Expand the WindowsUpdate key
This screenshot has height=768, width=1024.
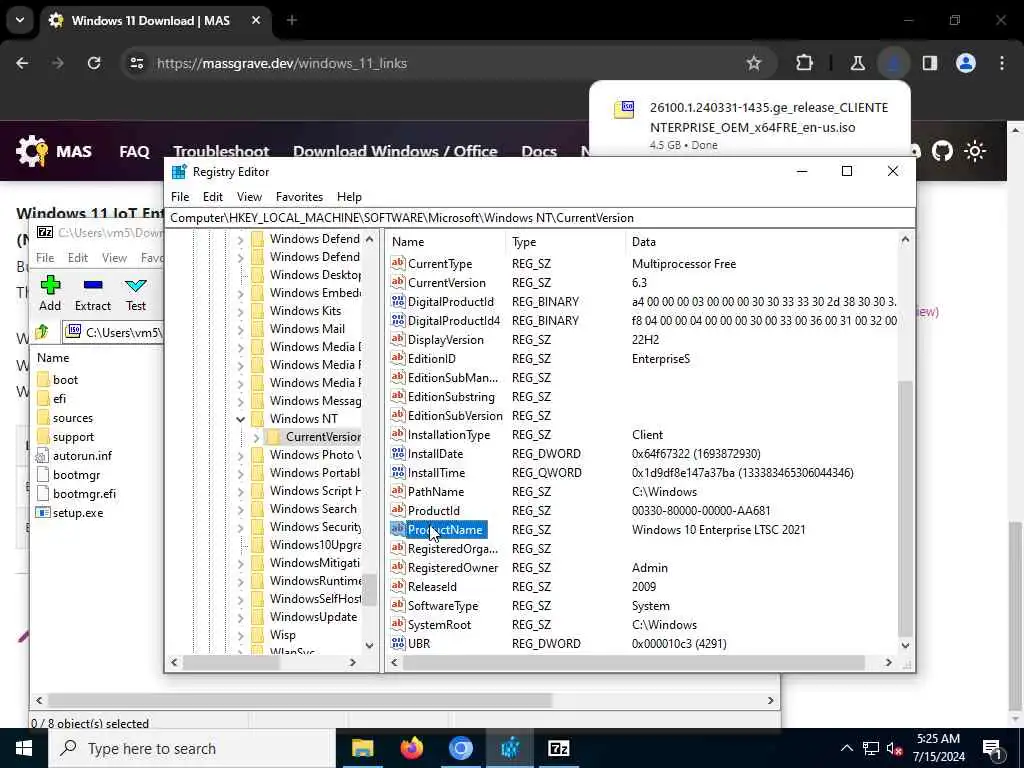click(x=240, y=617)
